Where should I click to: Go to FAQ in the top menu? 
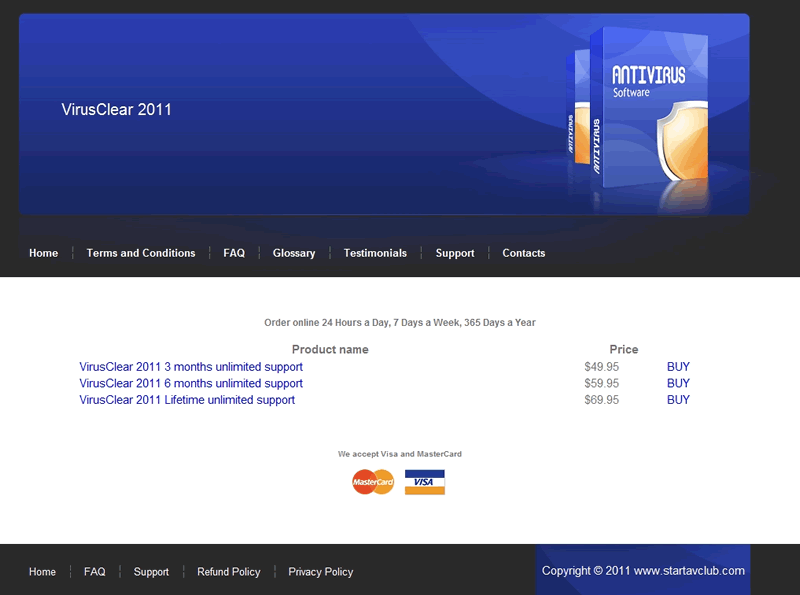tap(234, 253)
